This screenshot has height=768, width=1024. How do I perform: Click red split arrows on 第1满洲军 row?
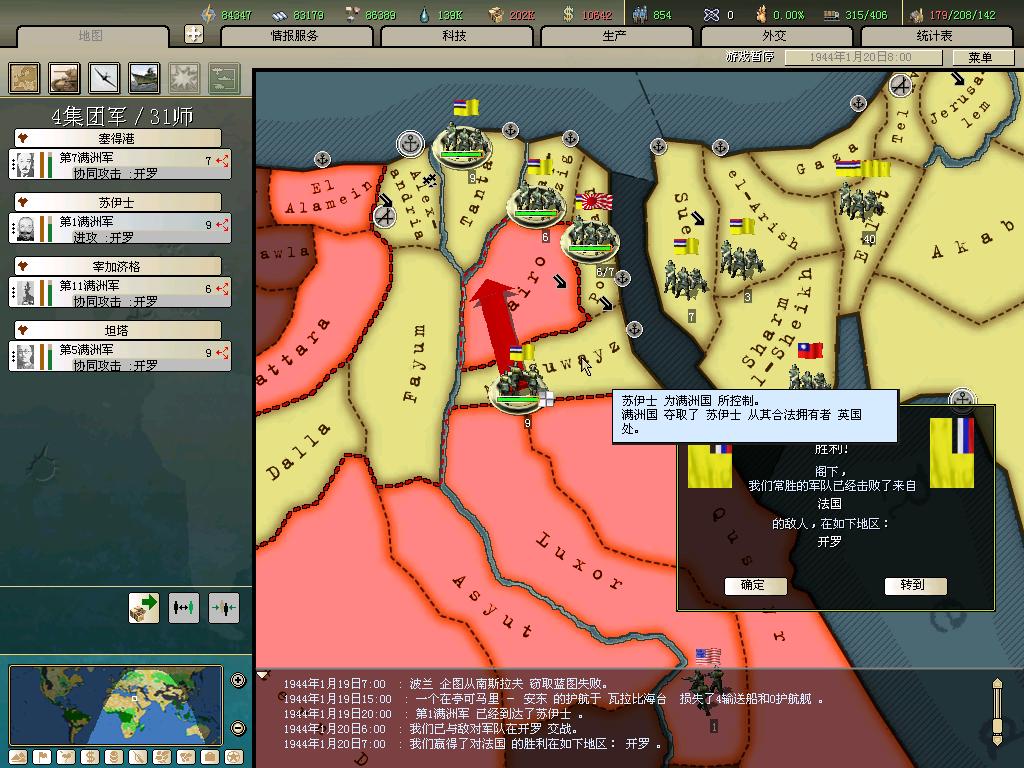coord(223,225)
